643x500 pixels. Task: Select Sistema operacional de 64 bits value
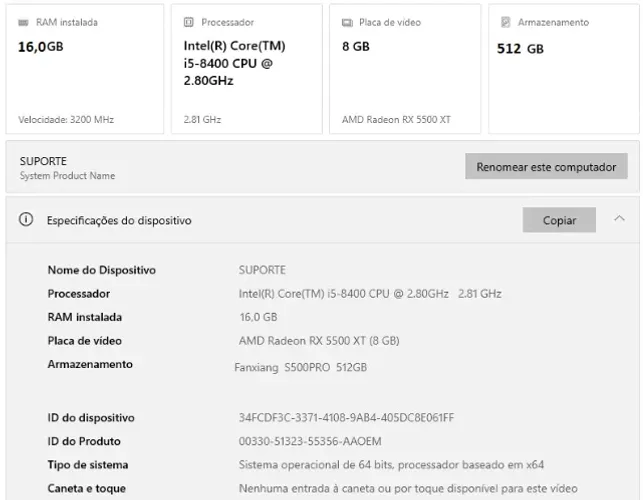pos(391,465)
